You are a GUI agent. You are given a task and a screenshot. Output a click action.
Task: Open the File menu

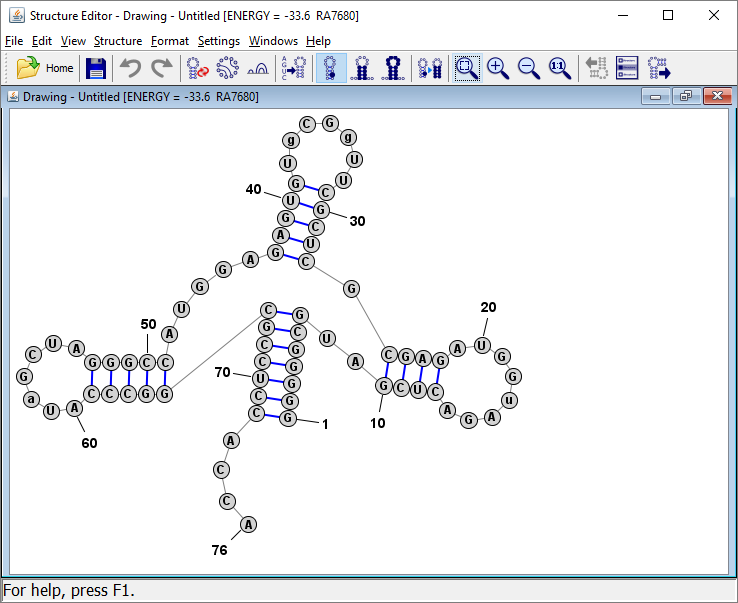pyautogui.click(x=14, y=41)
